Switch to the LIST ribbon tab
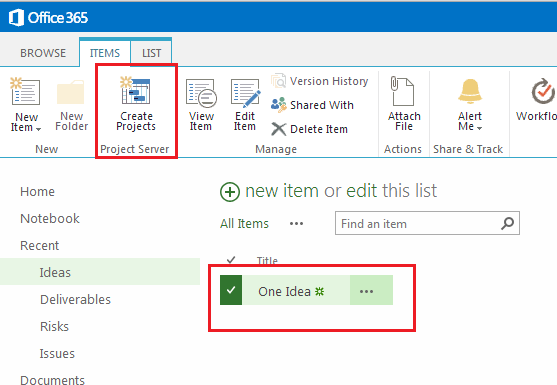Image resolution: width=557 pixels, height=385 pixels. coord(152,53)
